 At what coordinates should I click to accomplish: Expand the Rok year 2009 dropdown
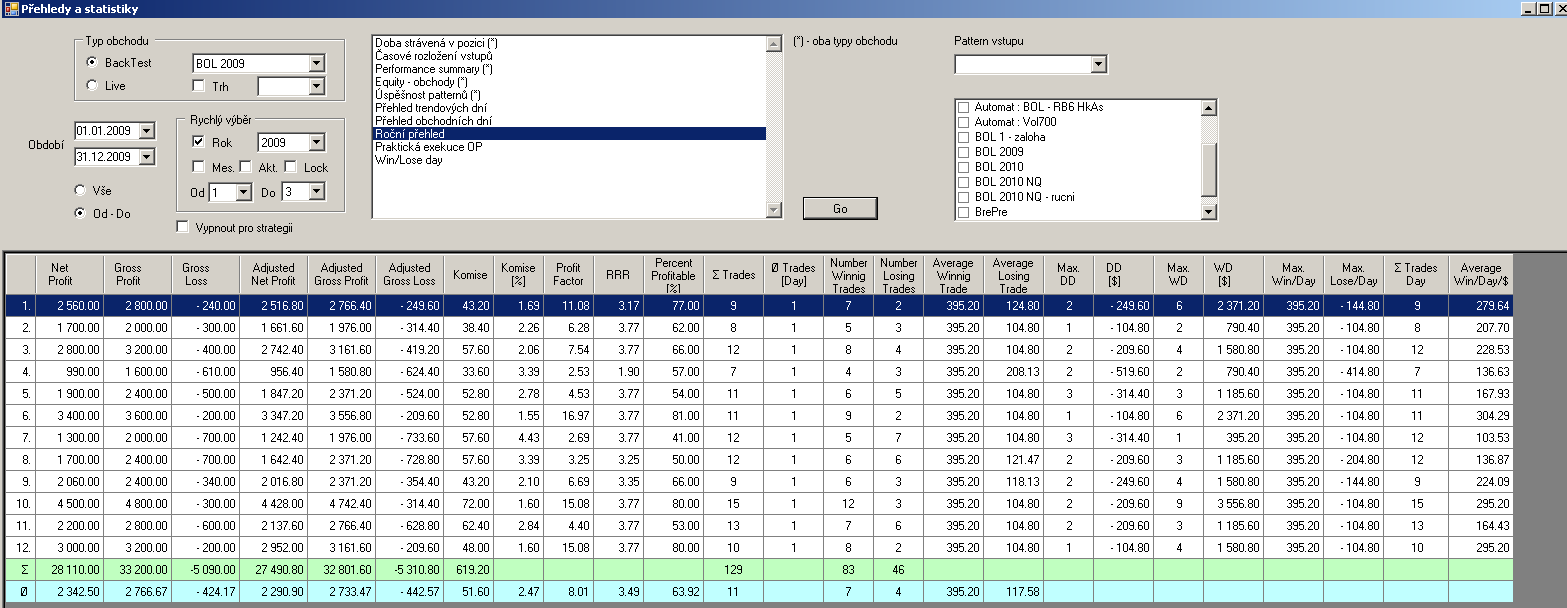(x=316, y=143)
